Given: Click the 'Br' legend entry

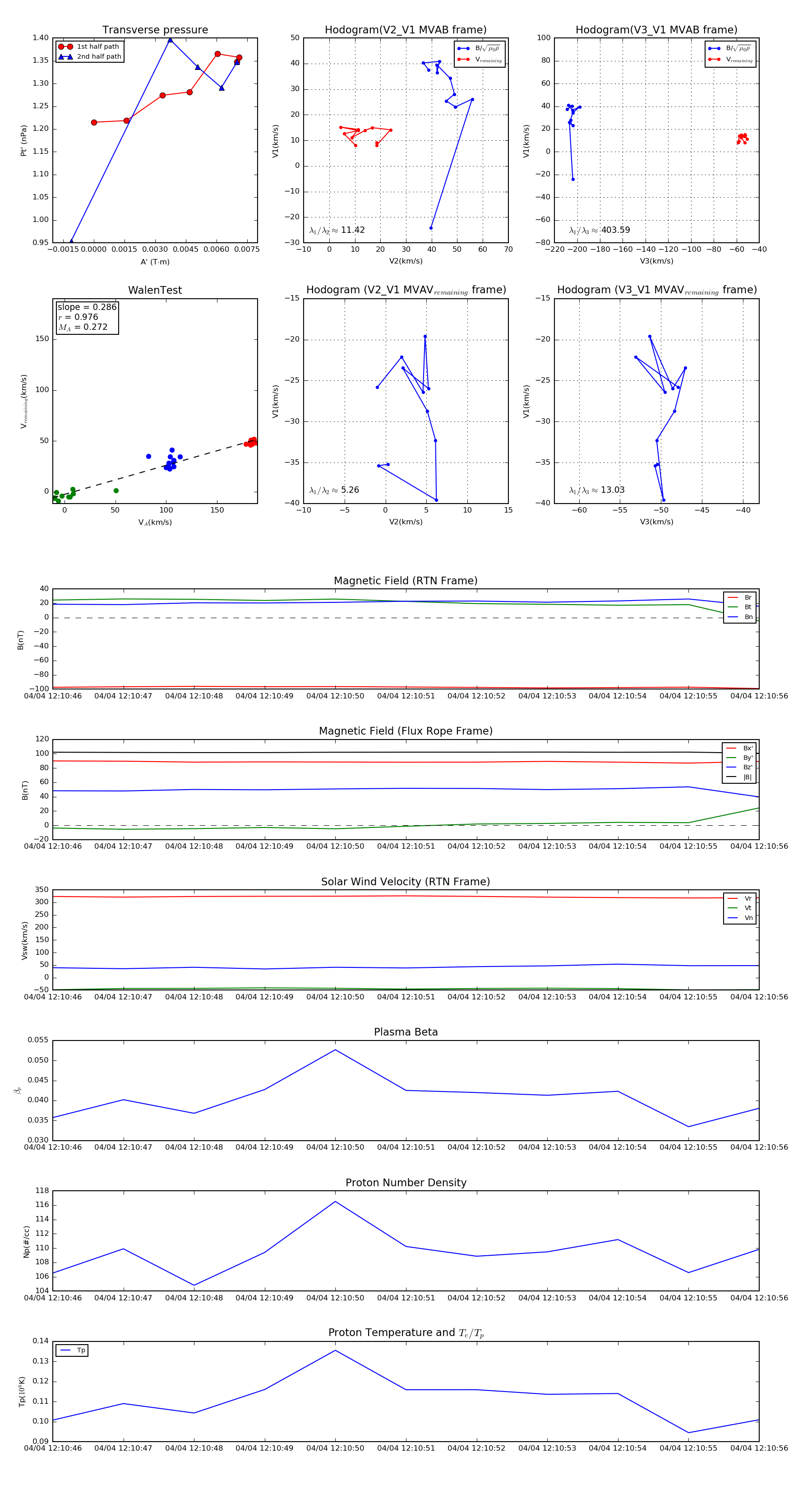Looking at the screenshot, I should [740, 598].
